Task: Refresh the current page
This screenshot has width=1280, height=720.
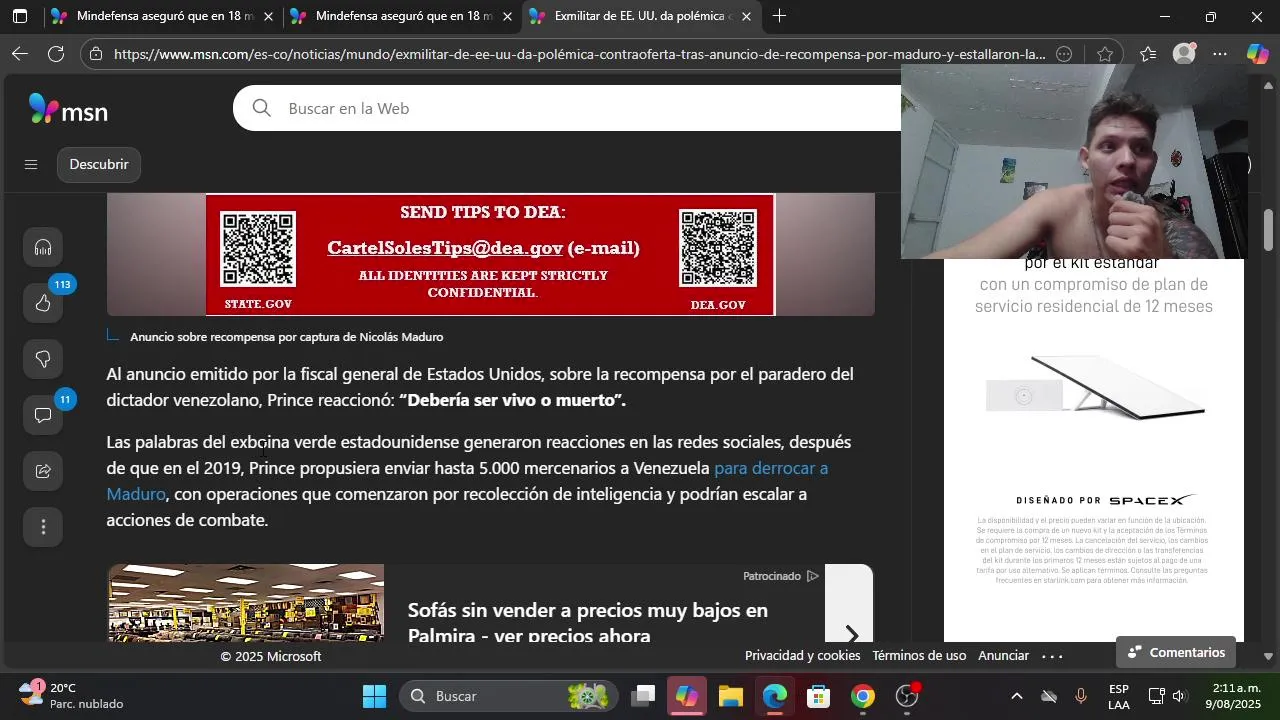Action: click(x=56, y=54)
